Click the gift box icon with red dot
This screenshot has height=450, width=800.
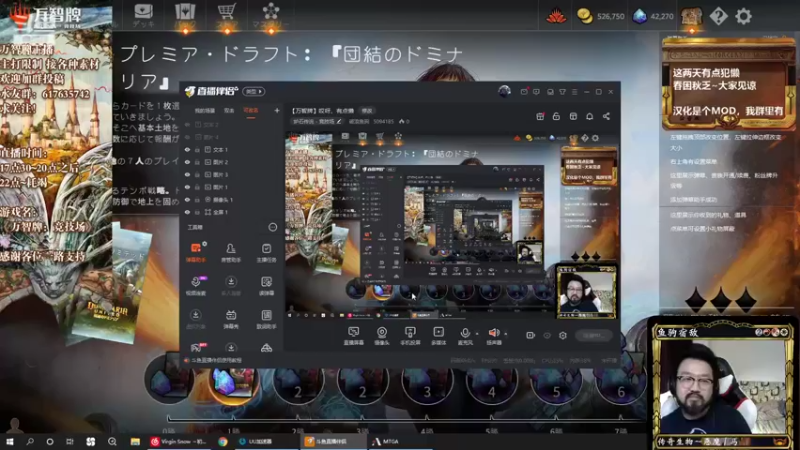click(x=540, y=116)
